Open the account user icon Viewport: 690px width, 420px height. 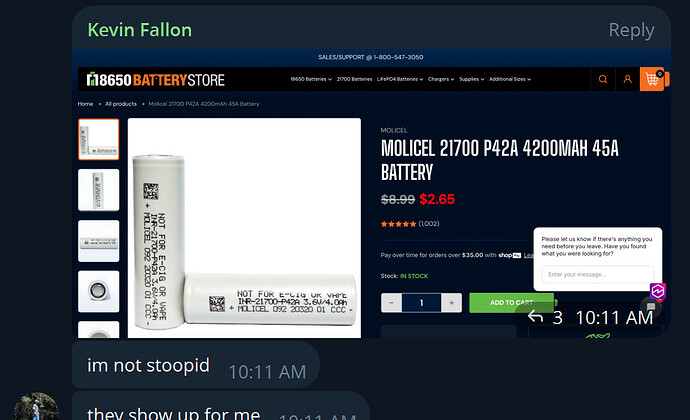point(628,79)
